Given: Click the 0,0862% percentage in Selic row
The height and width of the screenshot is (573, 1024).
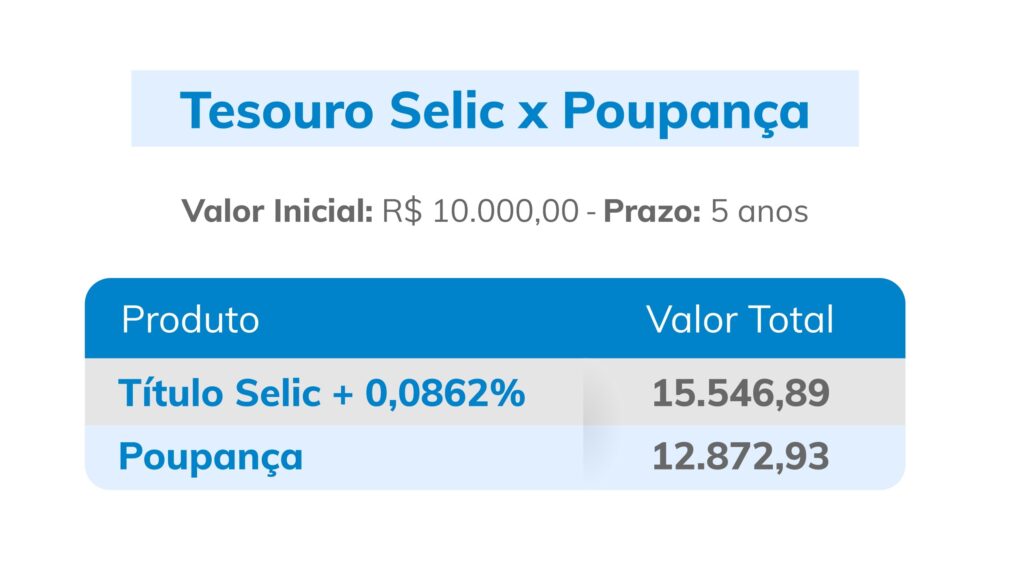Looking at the screenshot, I should coord(445,393).
